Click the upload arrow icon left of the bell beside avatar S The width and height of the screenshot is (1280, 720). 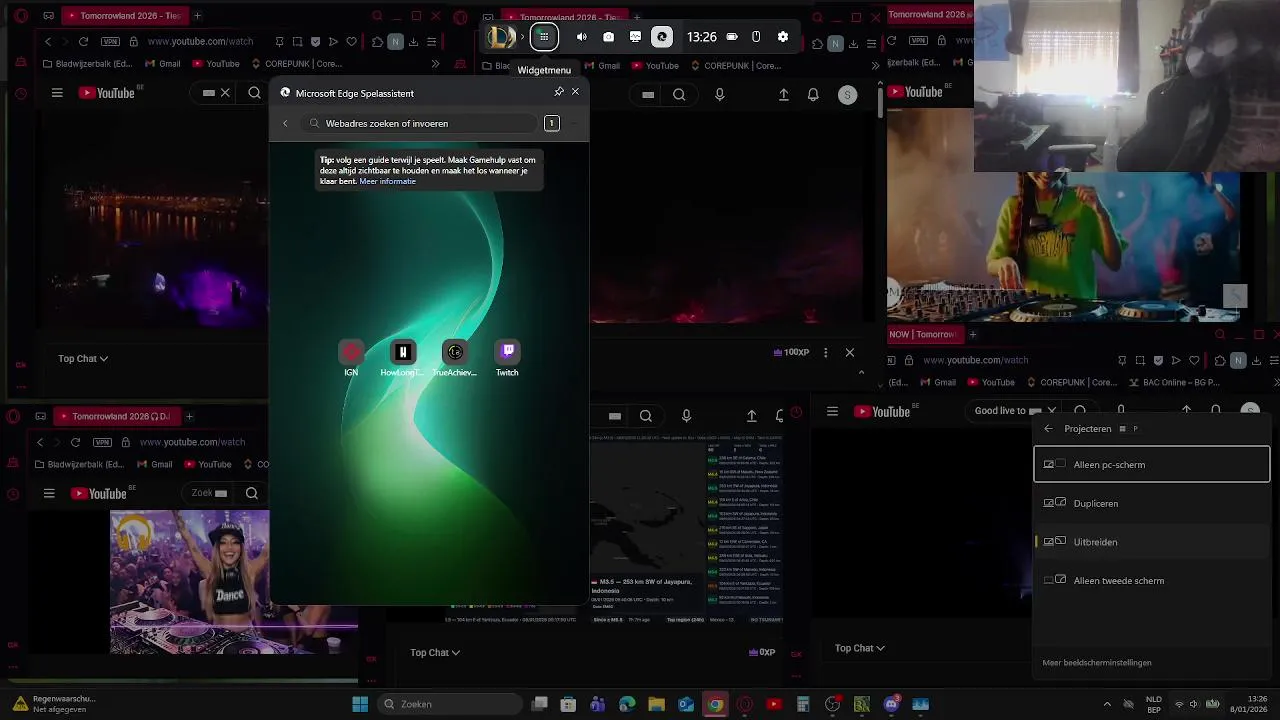(784, 95)
